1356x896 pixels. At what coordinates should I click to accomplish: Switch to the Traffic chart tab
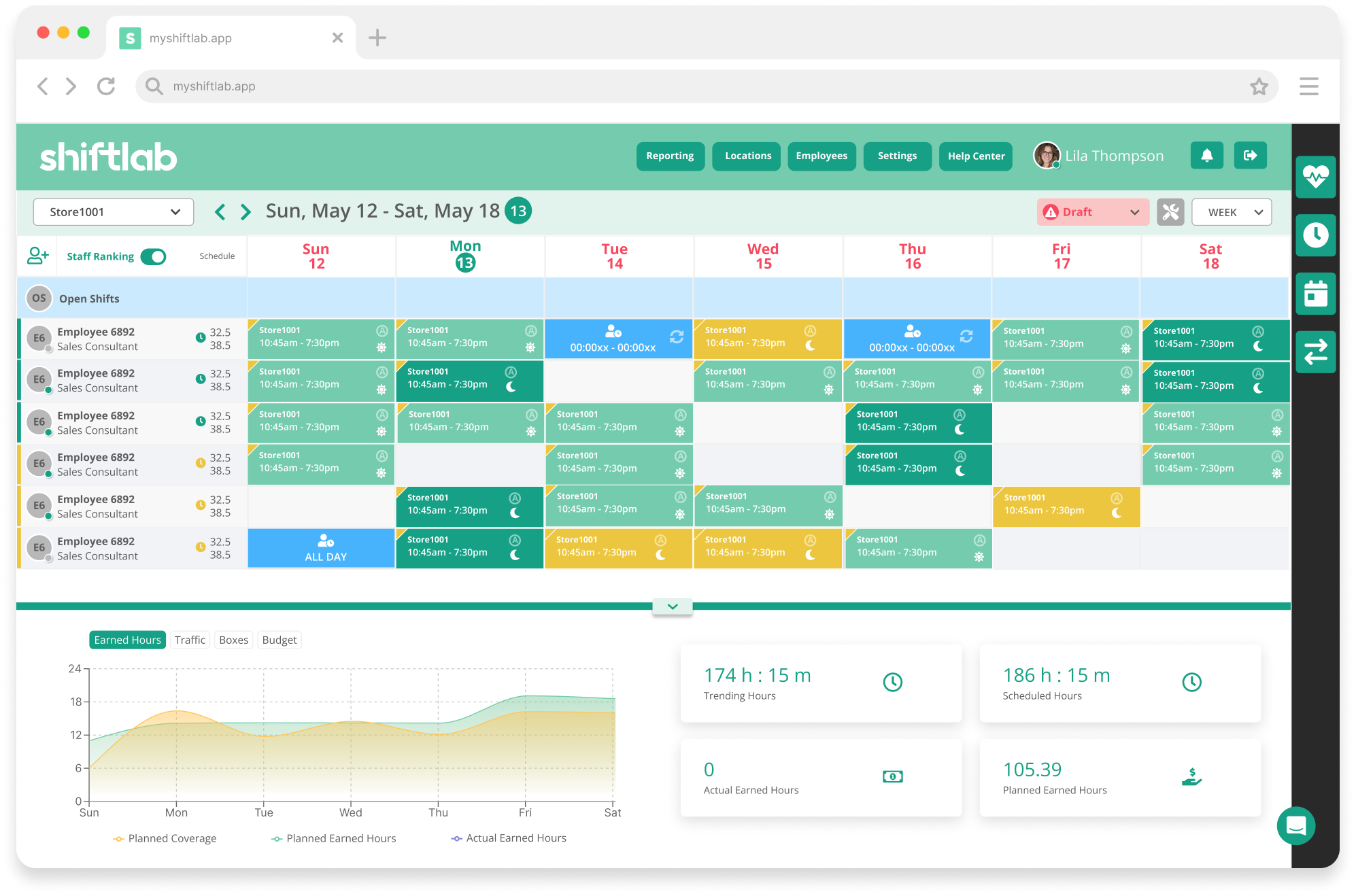pos(190,640)
